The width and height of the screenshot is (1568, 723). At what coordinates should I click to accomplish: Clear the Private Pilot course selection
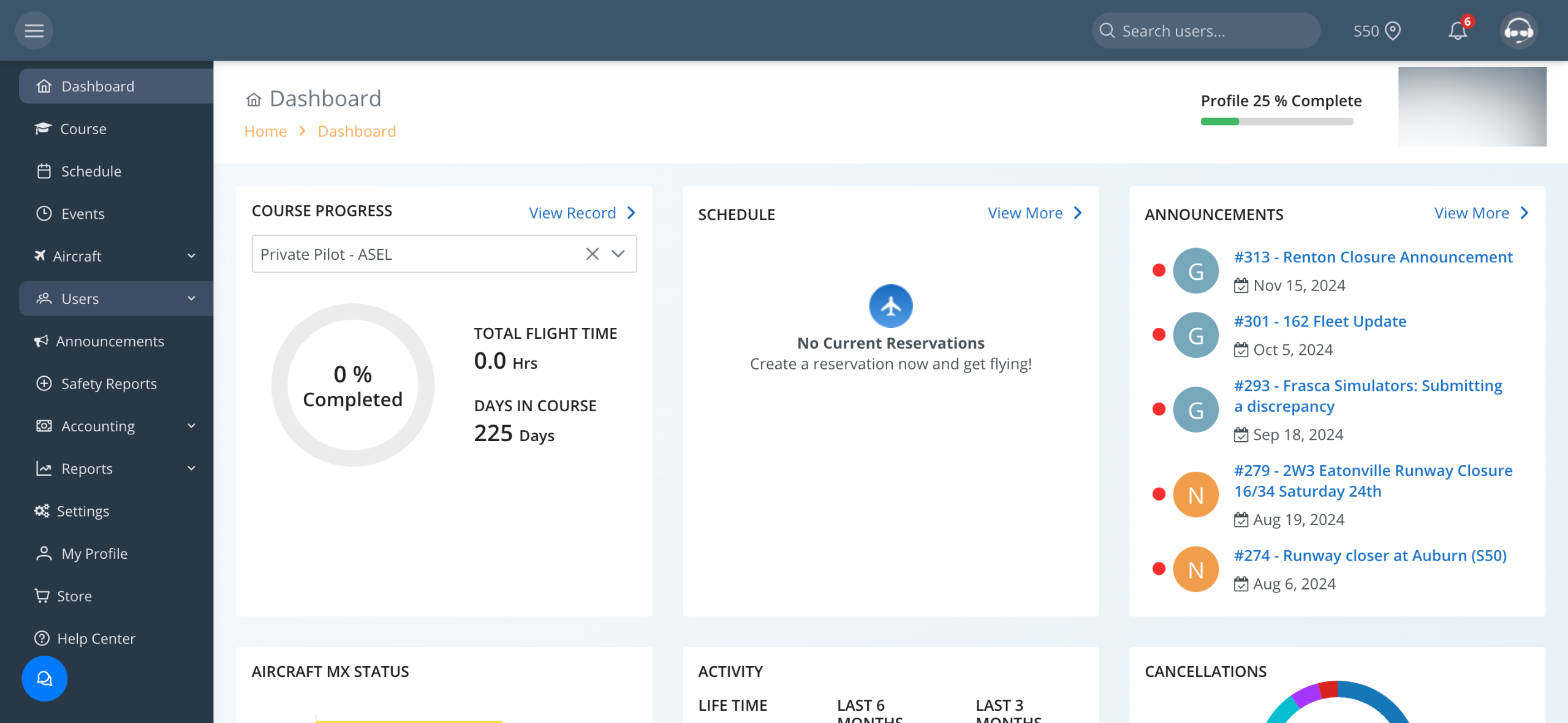(x=592, y=254)
